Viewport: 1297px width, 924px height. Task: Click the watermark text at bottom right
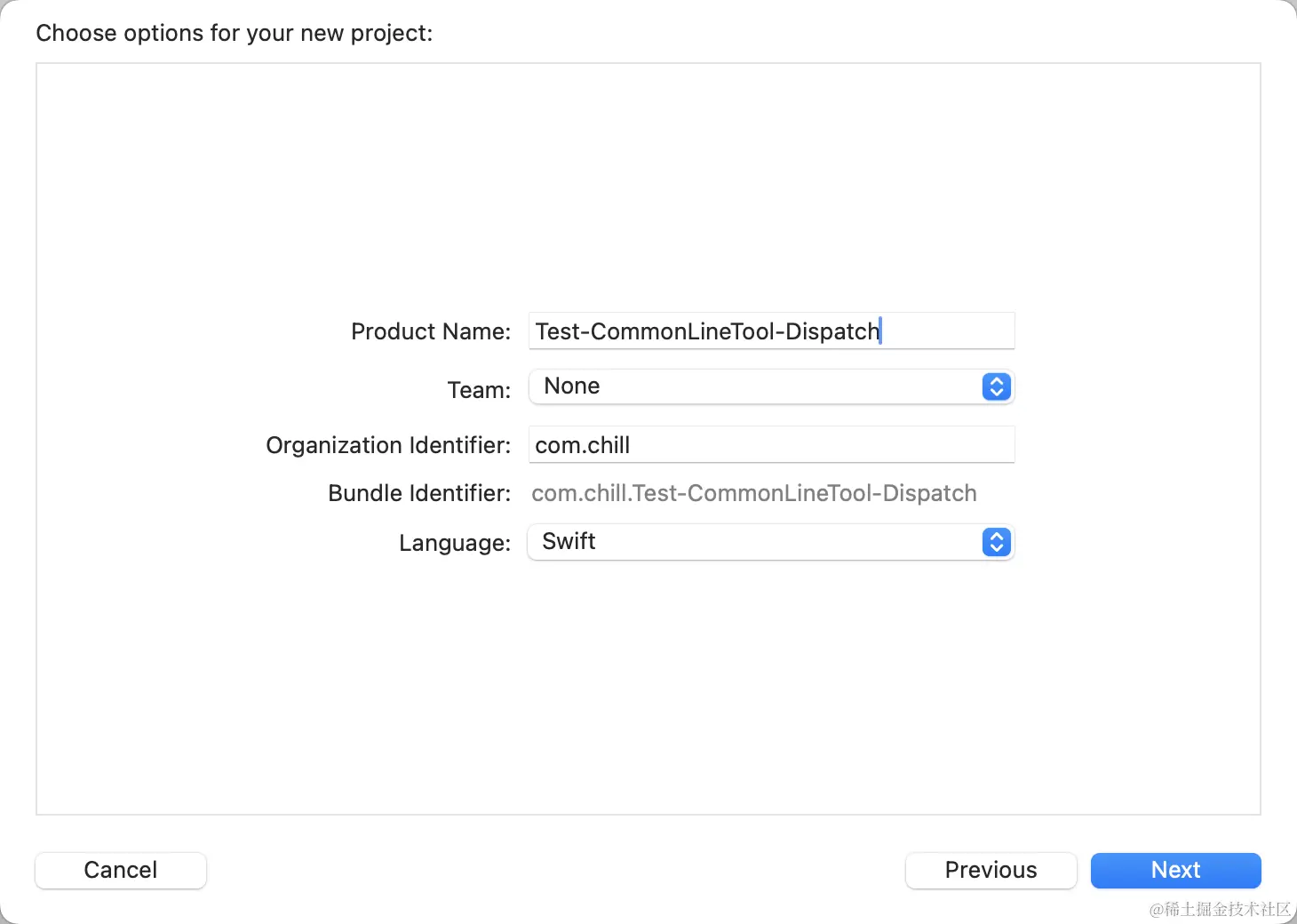pyautogui.click(x=1219, y=909)
